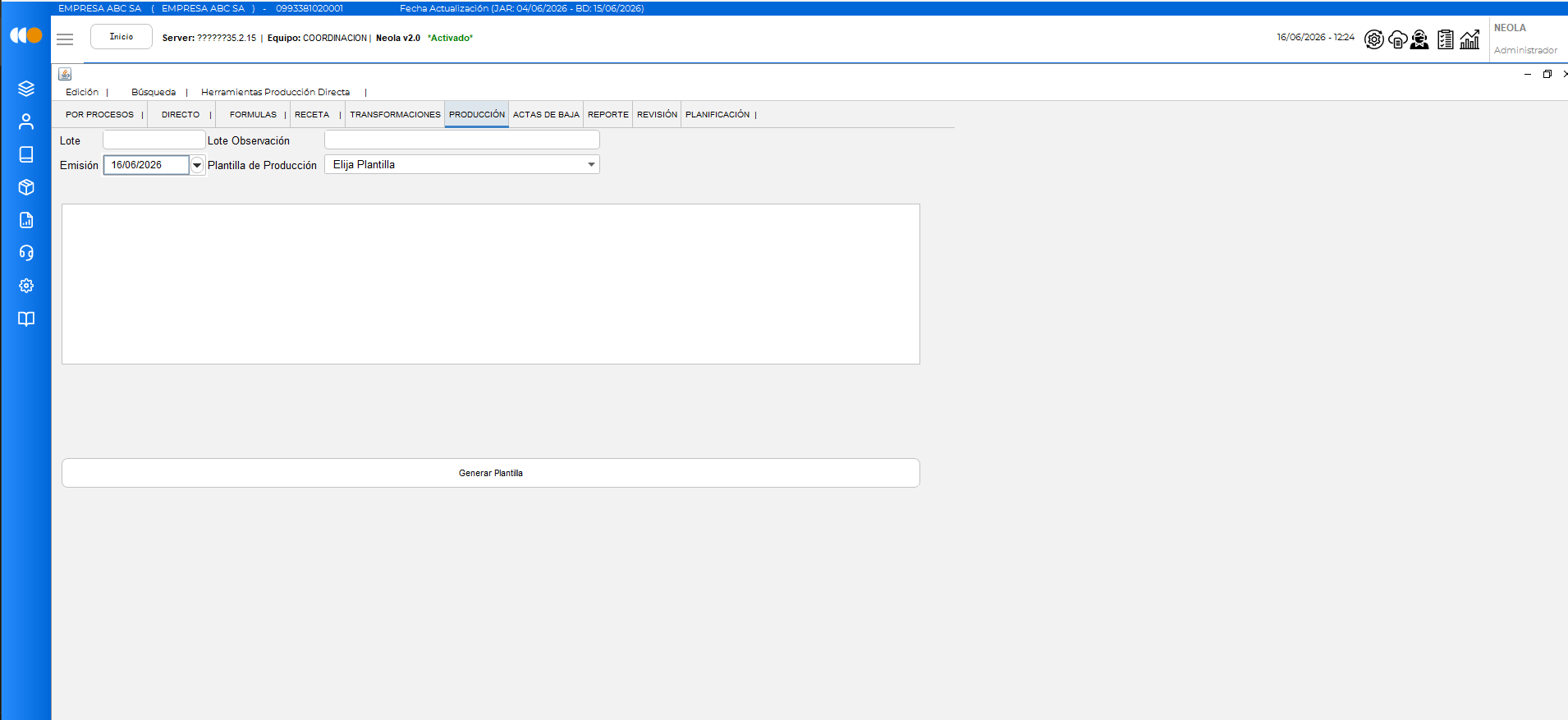The width and height of the screenshot is (1568, 720).
Task: Click the Equipo: COORDINACION text
Action: click(317, 38)
